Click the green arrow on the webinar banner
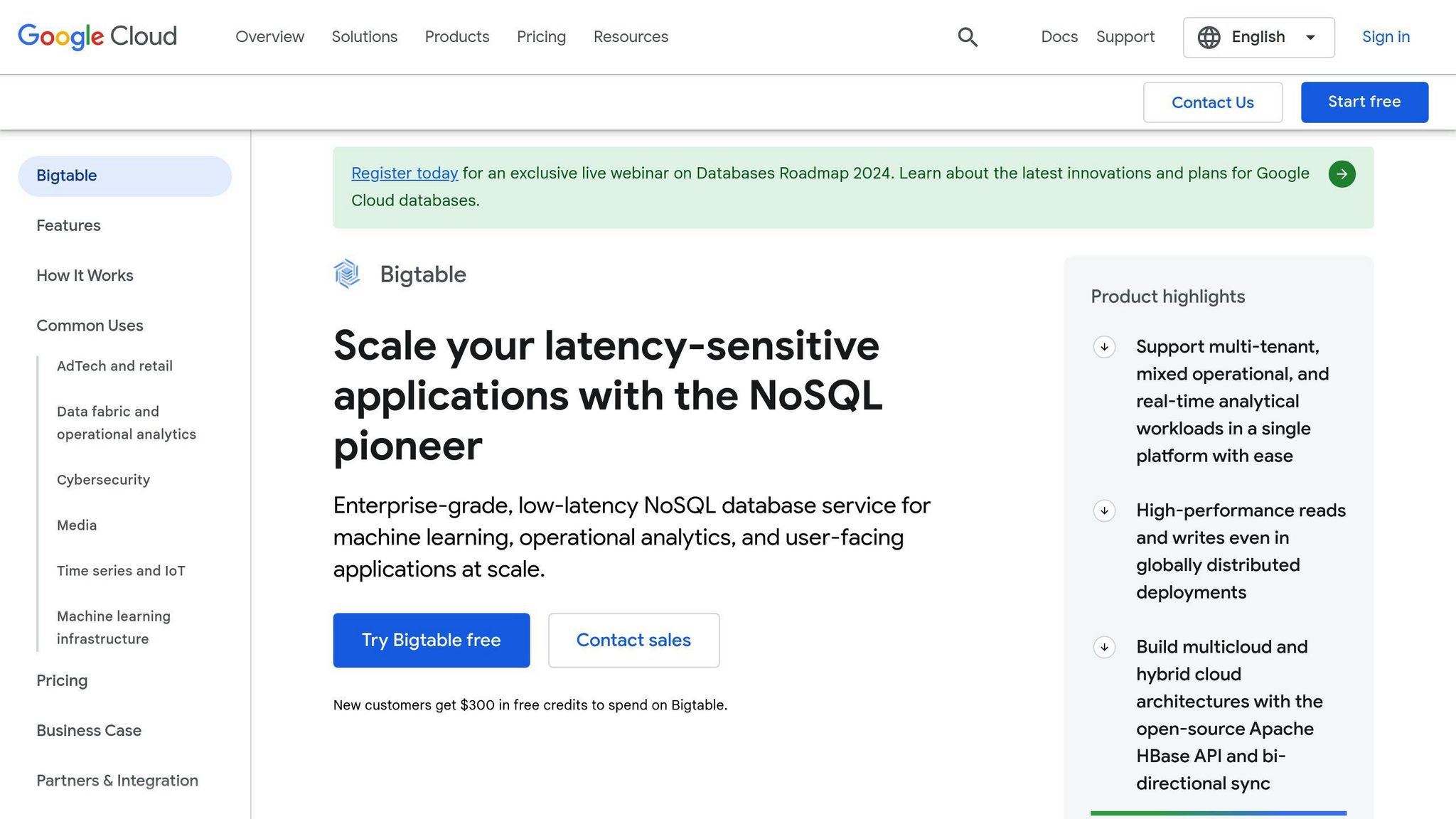 tap(1342, 174)
